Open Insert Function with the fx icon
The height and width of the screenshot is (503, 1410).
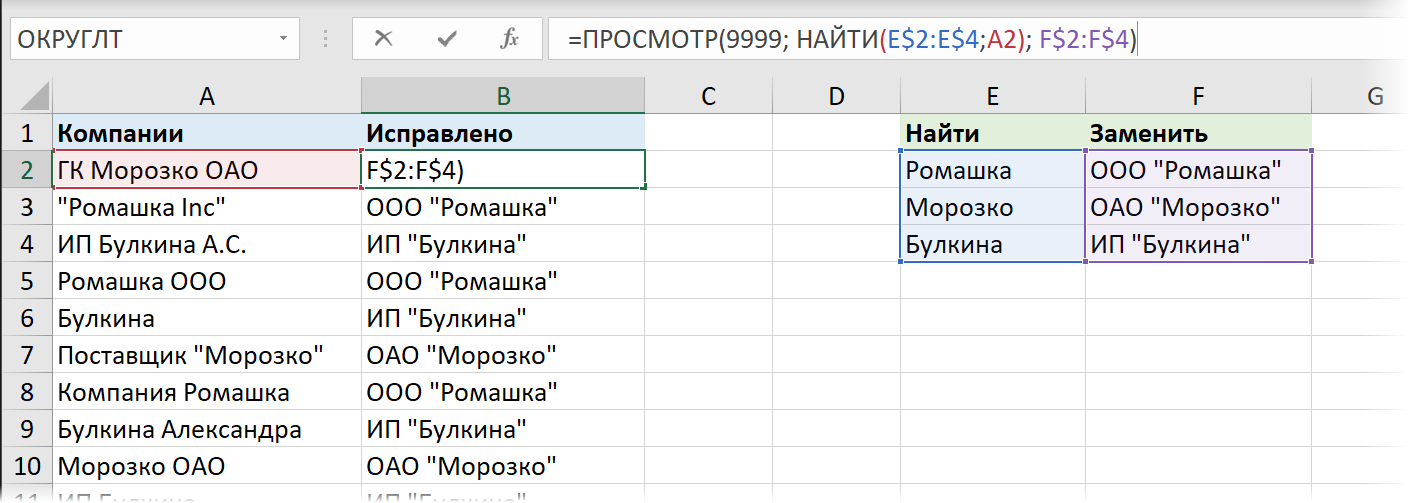coord(509,39)
